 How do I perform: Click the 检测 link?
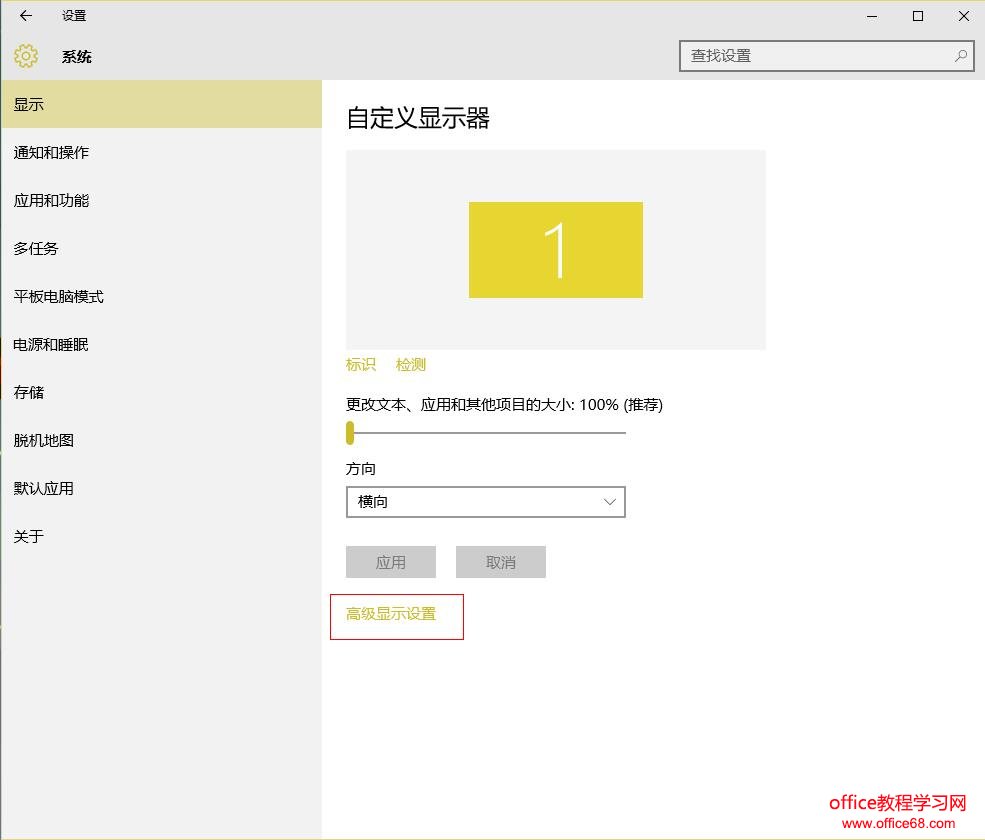[411, 365]
